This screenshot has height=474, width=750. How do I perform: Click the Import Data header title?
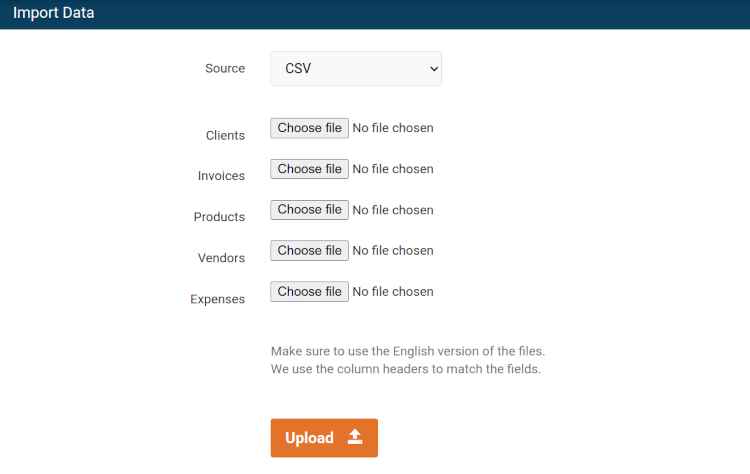(x=54, y=13)
